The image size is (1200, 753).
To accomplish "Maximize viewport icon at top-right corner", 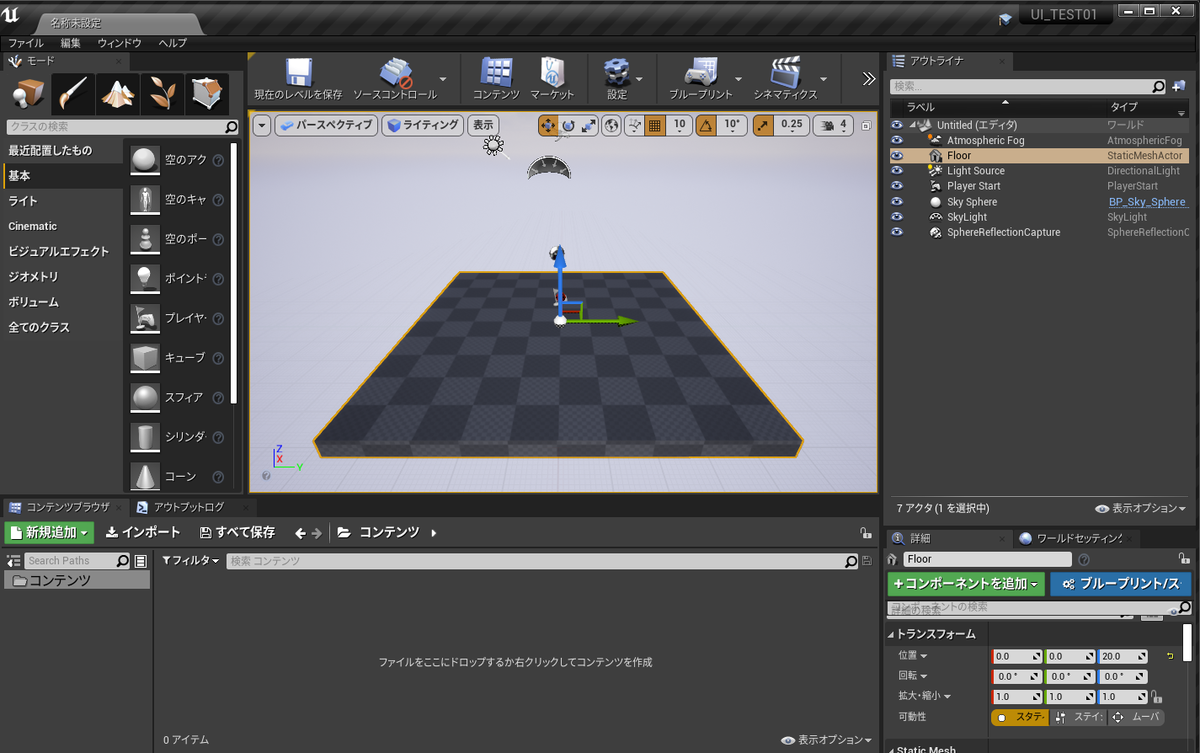I will [x=867, y=125].
